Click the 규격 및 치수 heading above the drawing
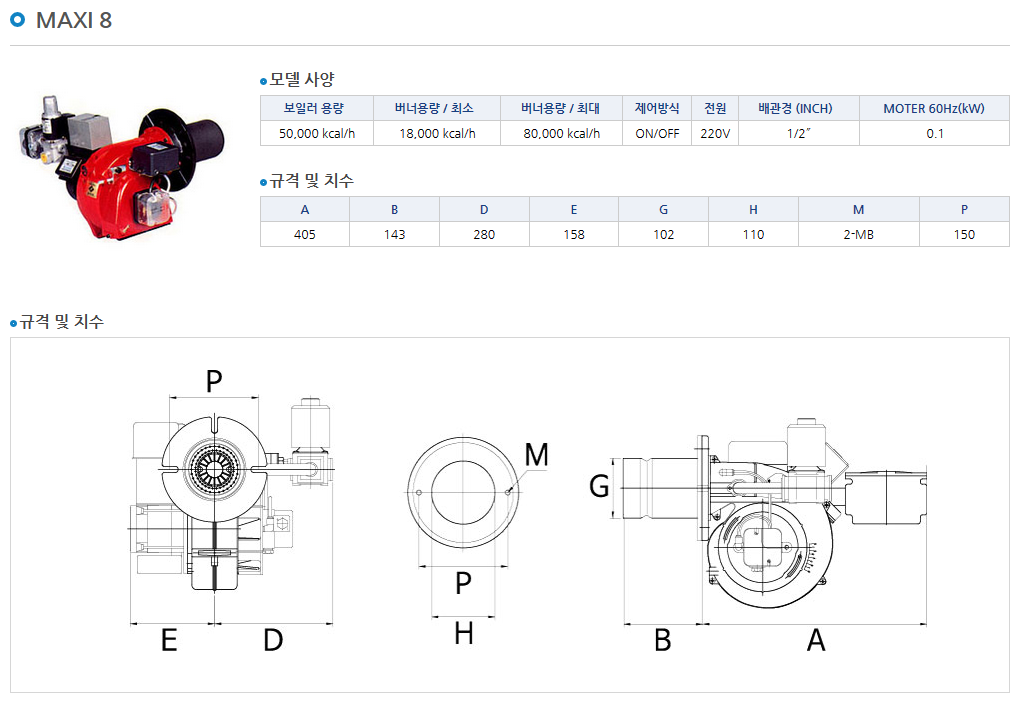The image size is (1025, 709). [61, 322]
